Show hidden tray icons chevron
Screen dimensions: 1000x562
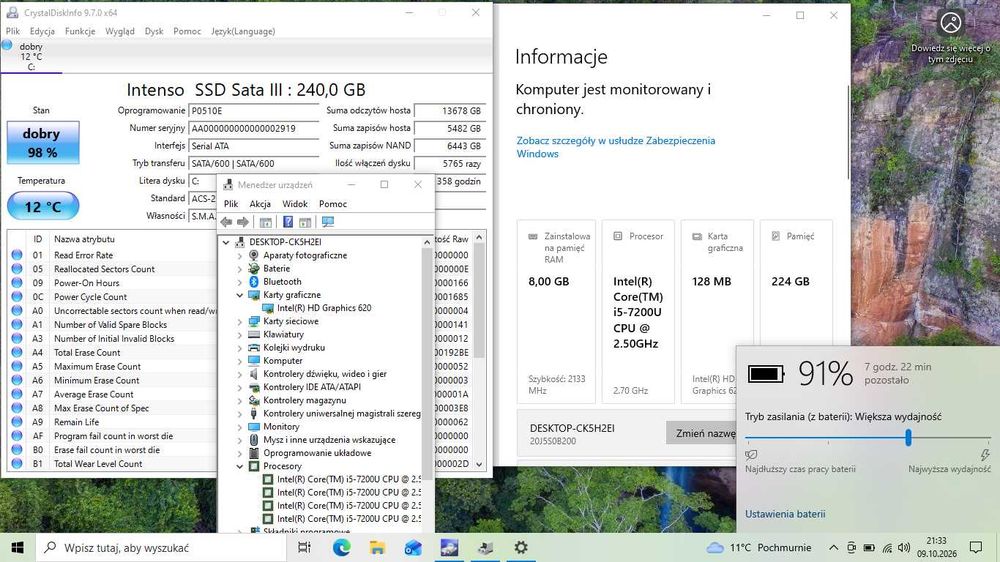coord(834,547)
